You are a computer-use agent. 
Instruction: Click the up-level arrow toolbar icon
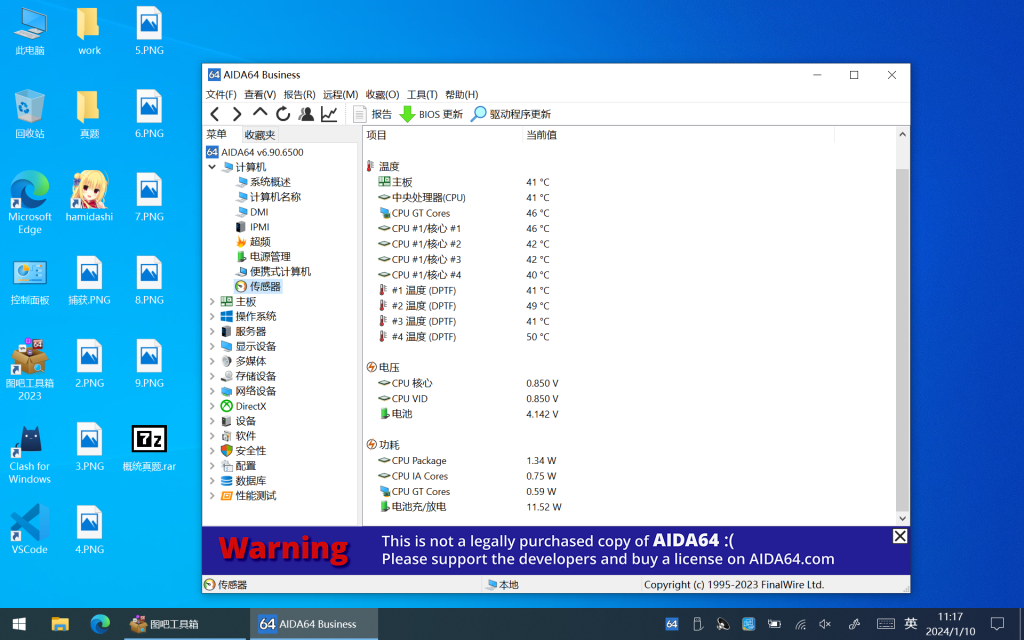click(x=260, y=113)
